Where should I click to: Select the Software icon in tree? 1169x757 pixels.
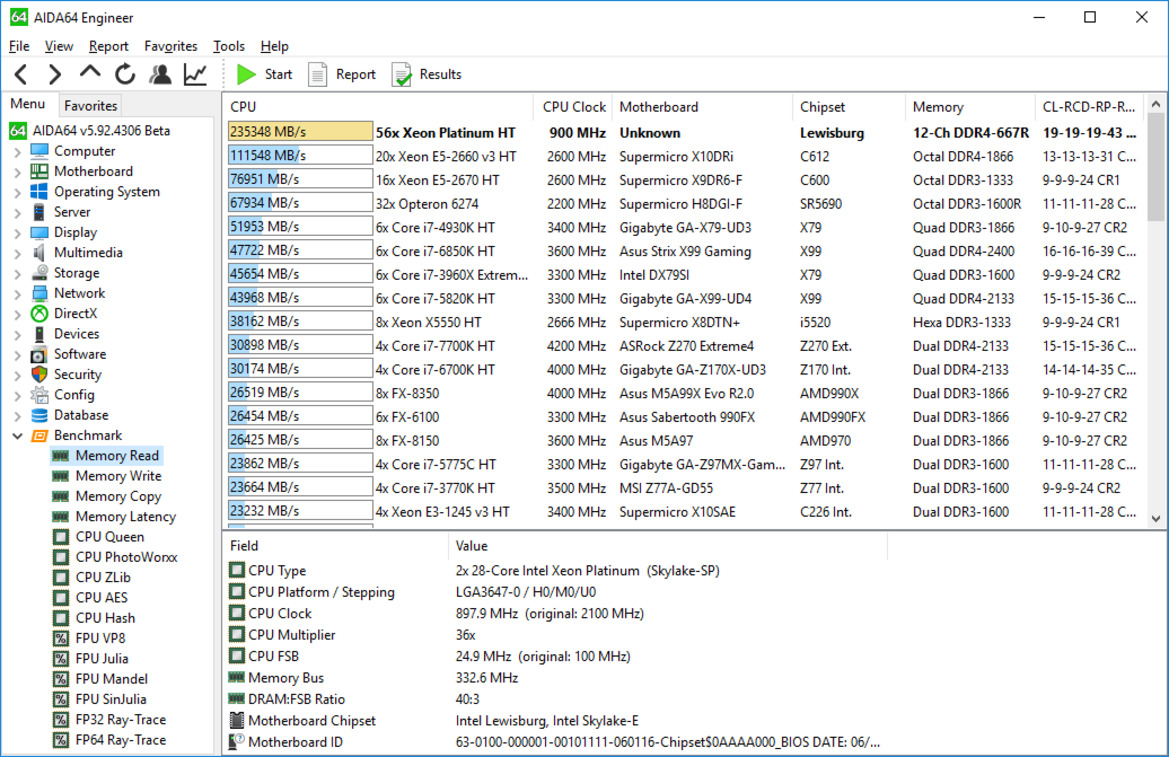(x=40, y=354)
